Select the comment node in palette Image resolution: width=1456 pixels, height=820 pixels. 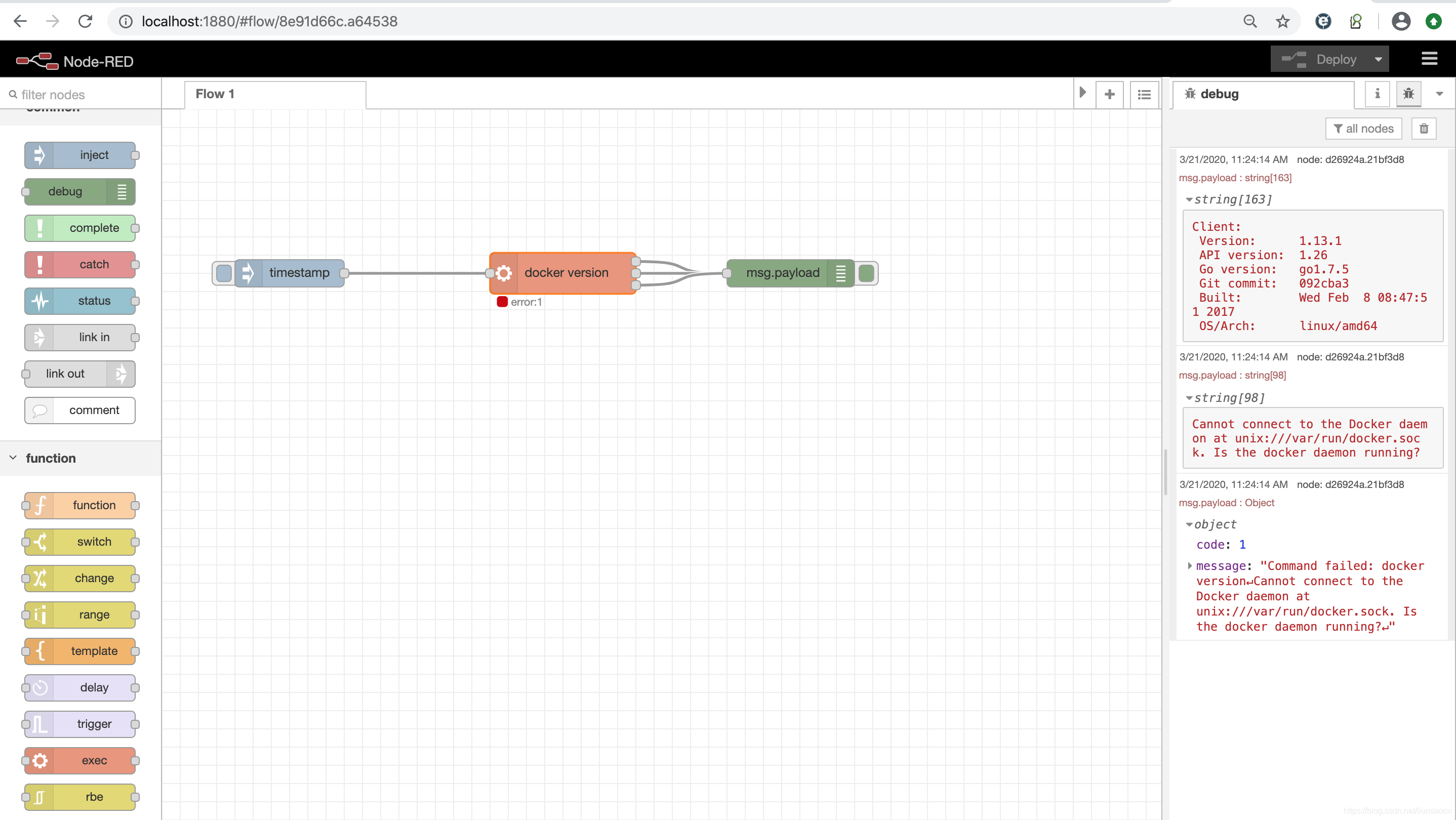80,411
